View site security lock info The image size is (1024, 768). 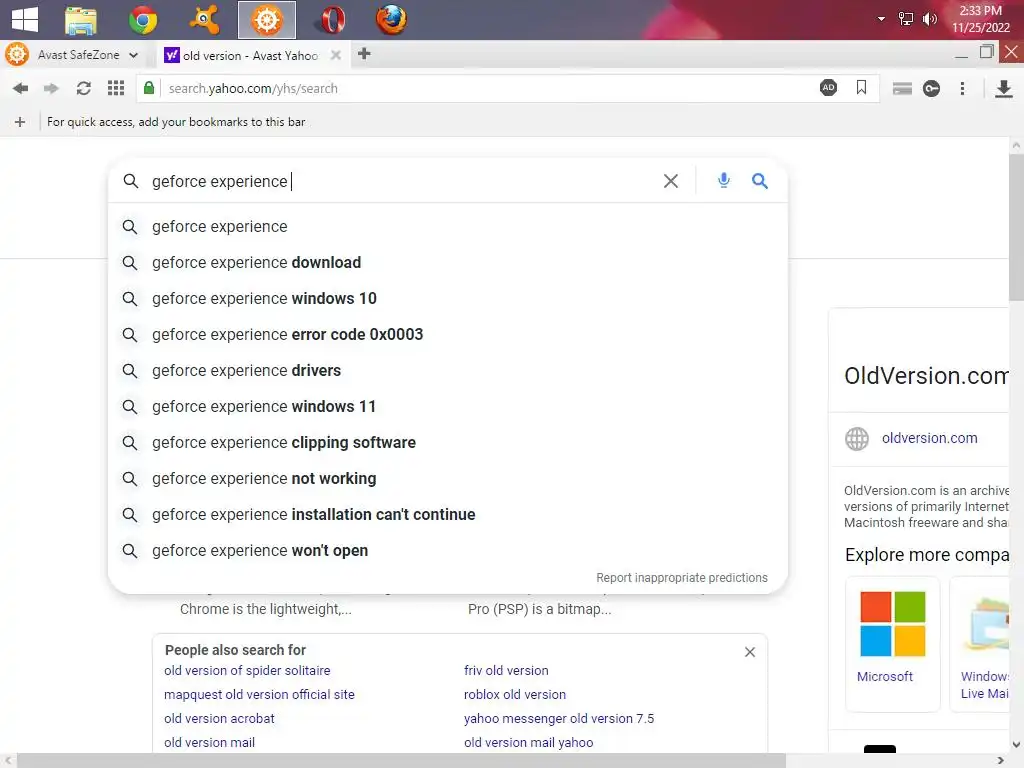[x=149, y=88]
